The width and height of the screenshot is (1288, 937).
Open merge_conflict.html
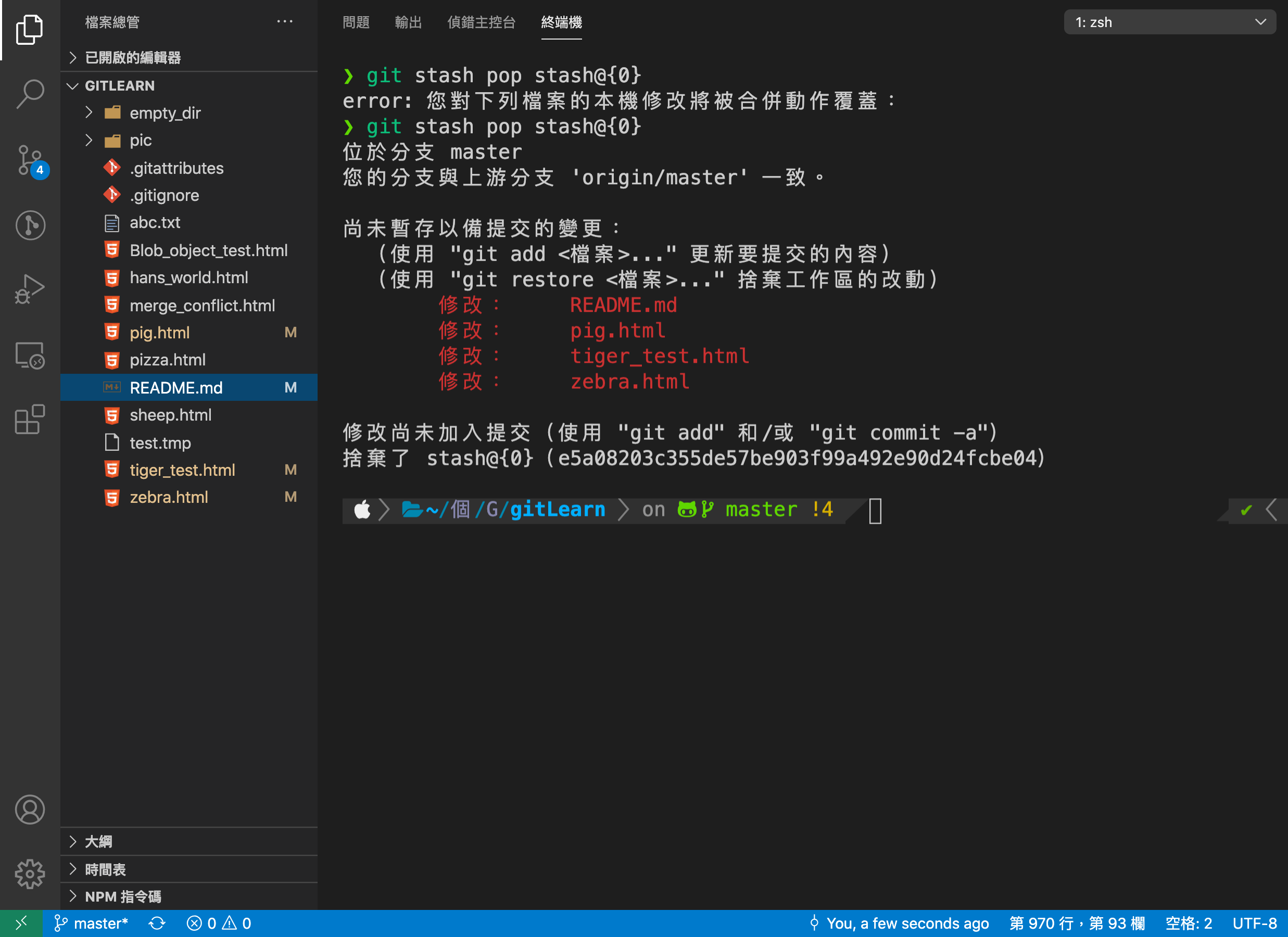coord(188,305)
